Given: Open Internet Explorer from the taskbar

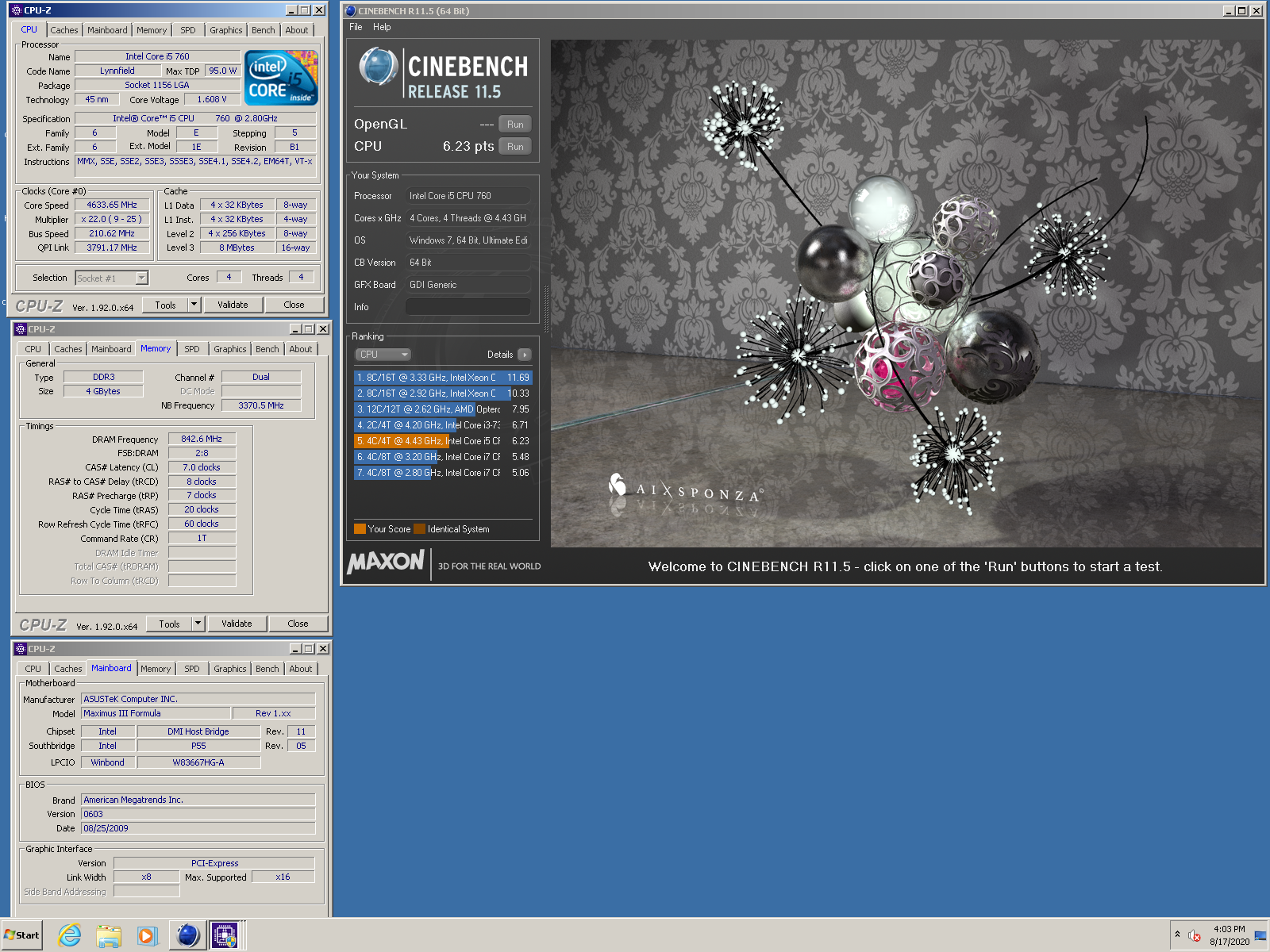Looking at the screenshot, I should click(x=70, y=935).
